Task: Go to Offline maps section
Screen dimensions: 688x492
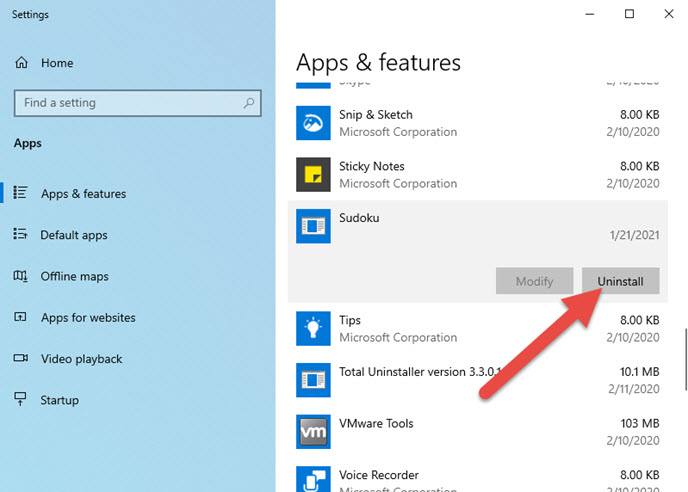Action: (75, 276)
